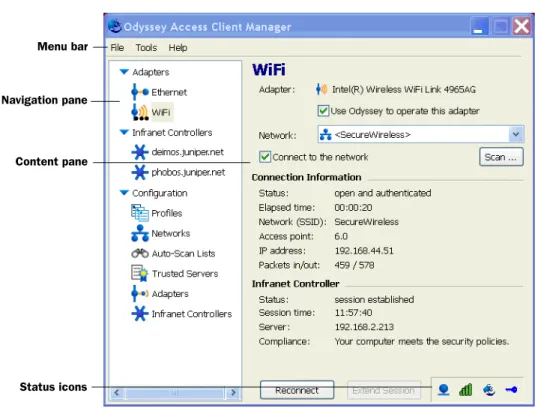Click the compliance message about security policies

422,341
